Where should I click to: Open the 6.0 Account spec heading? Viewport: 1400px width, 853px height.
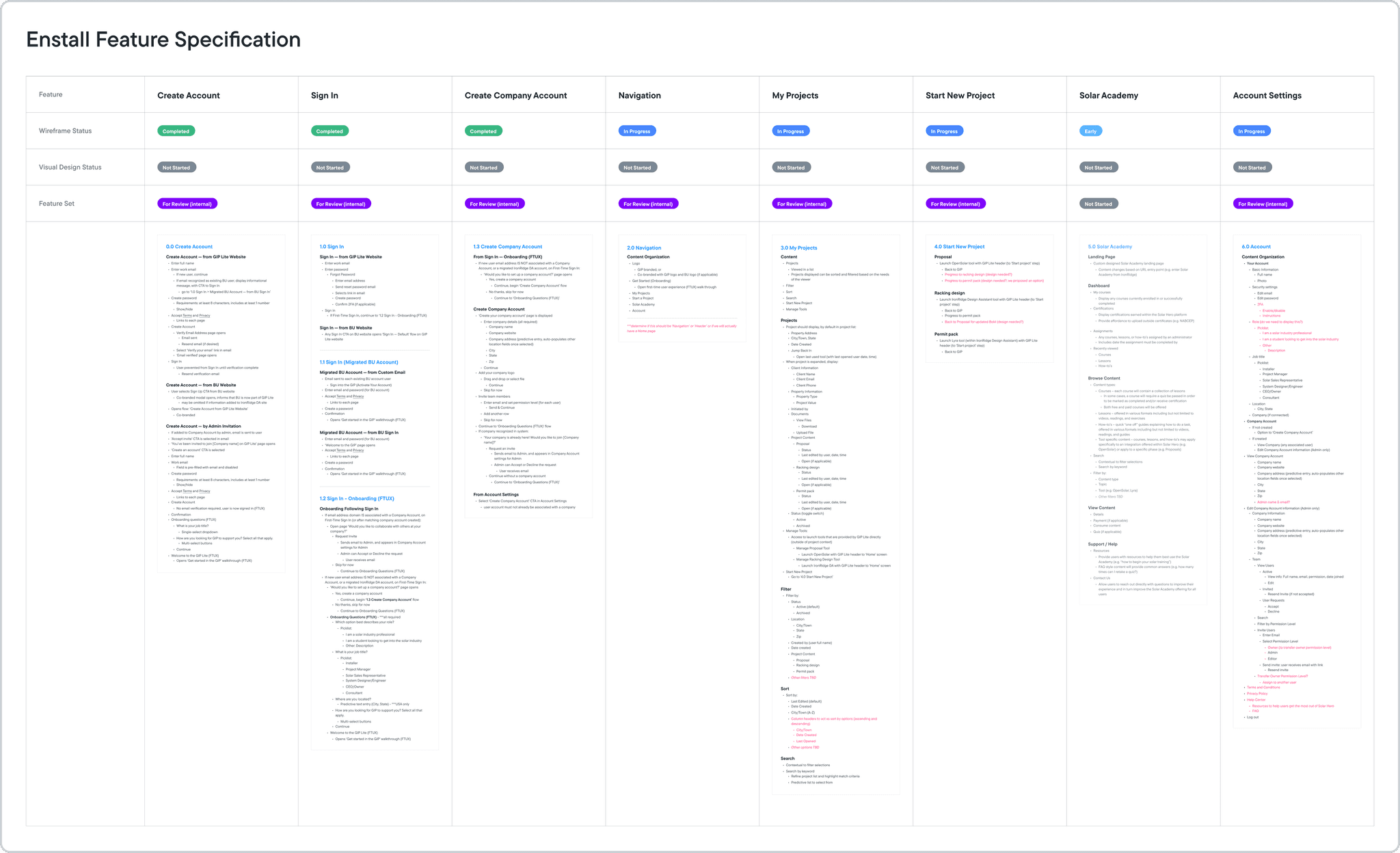1256,247
